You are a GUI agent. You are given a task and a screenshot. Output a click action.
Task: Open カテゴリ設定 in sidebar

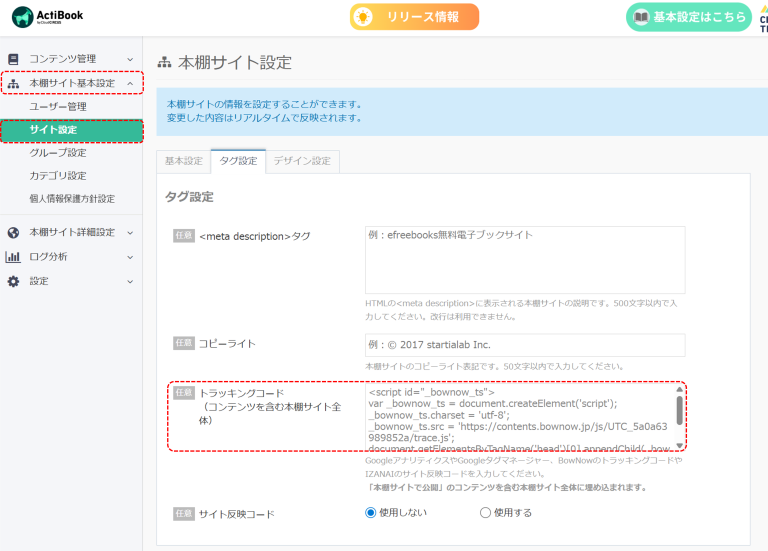point(58,176)
